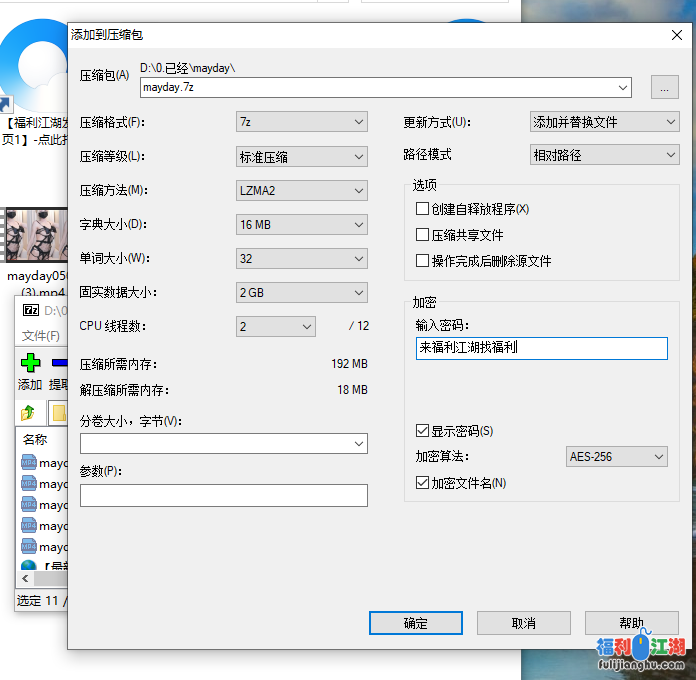The image size is (696, 680).
Task: Check 操作完成后删除源文件 option
Action: click(x=422, y=261)
